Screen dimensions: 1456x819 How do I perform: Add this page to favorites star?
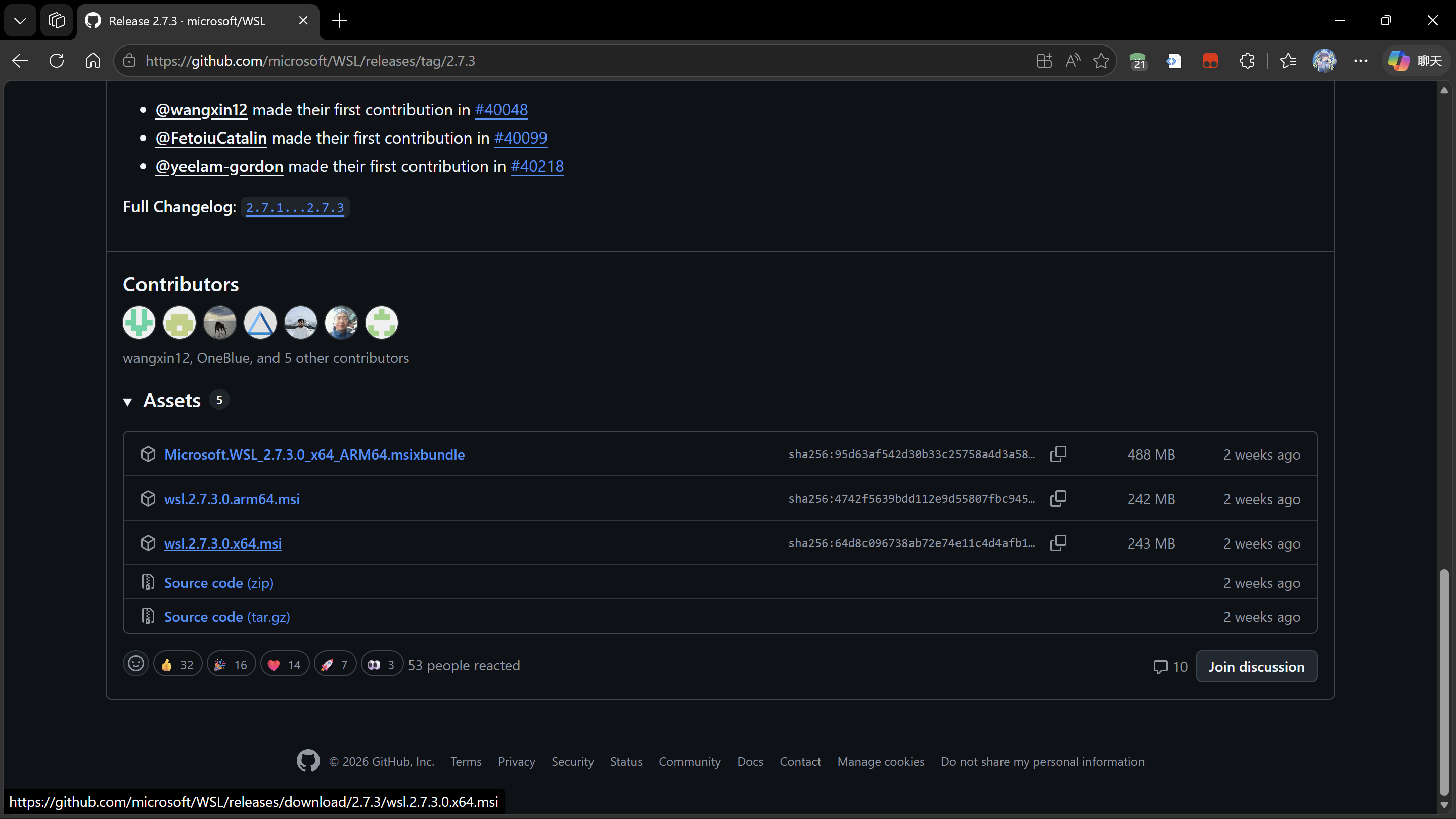1101,61
